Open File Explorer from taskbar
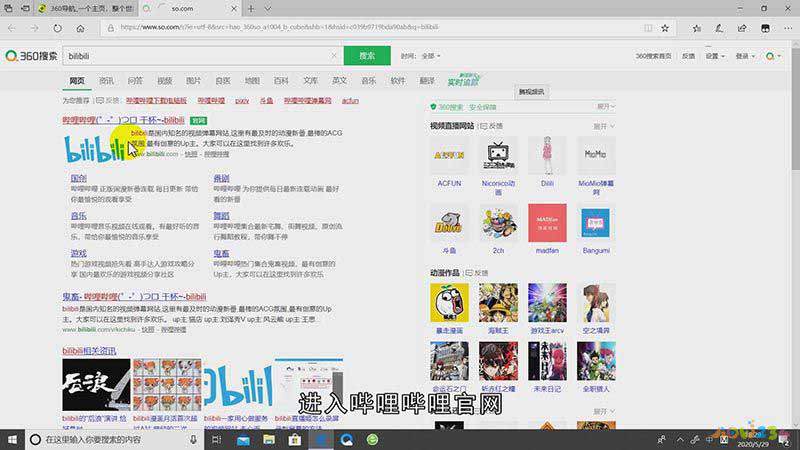The width and height of the screenshot is (800, 450). (269, 439)
